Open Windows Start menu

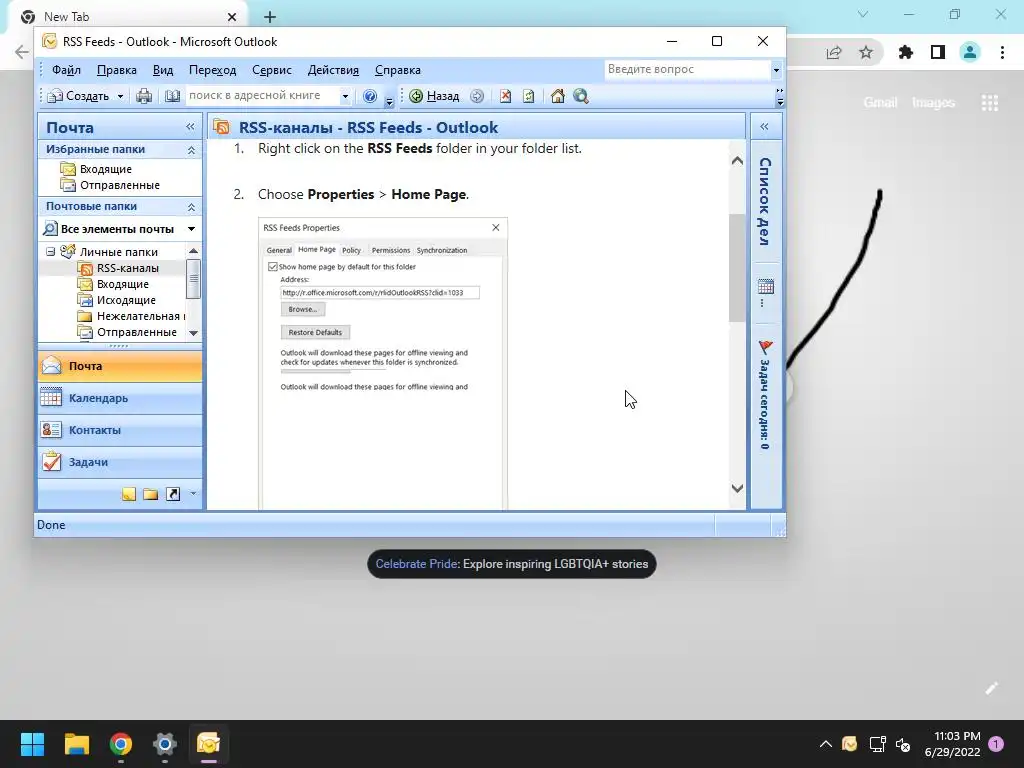coord(33,744)
